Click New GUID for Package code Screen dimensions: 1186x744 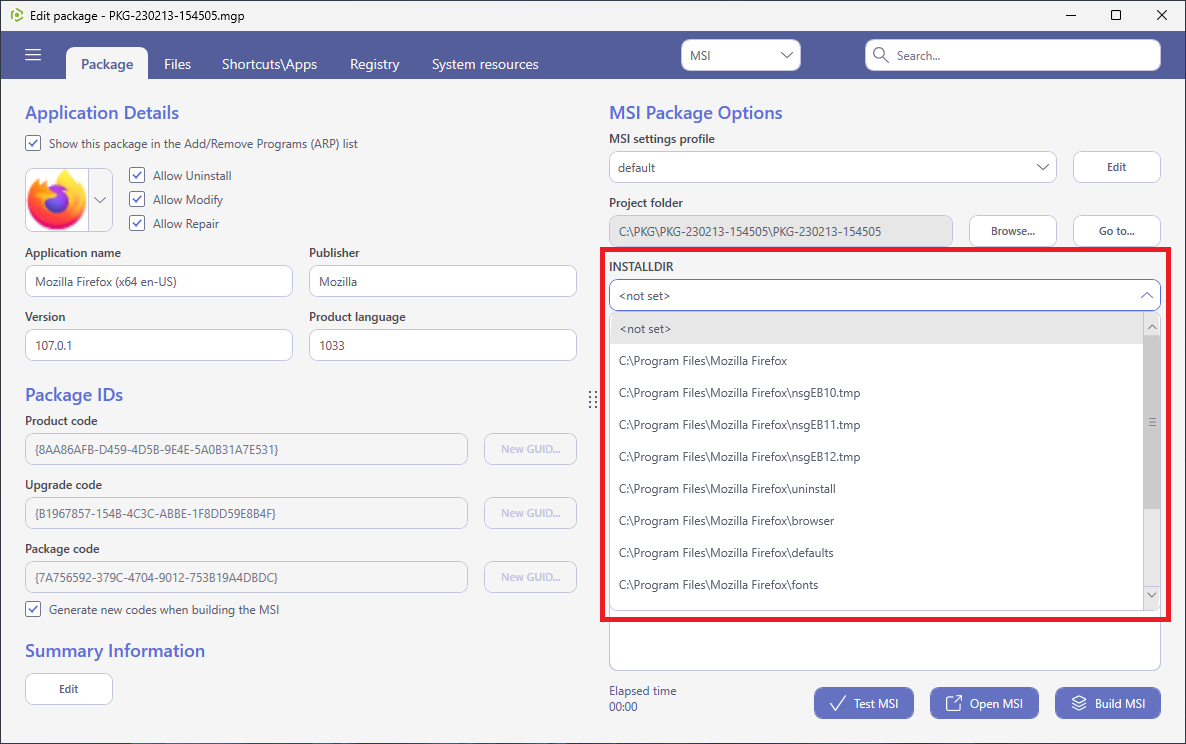530,577
